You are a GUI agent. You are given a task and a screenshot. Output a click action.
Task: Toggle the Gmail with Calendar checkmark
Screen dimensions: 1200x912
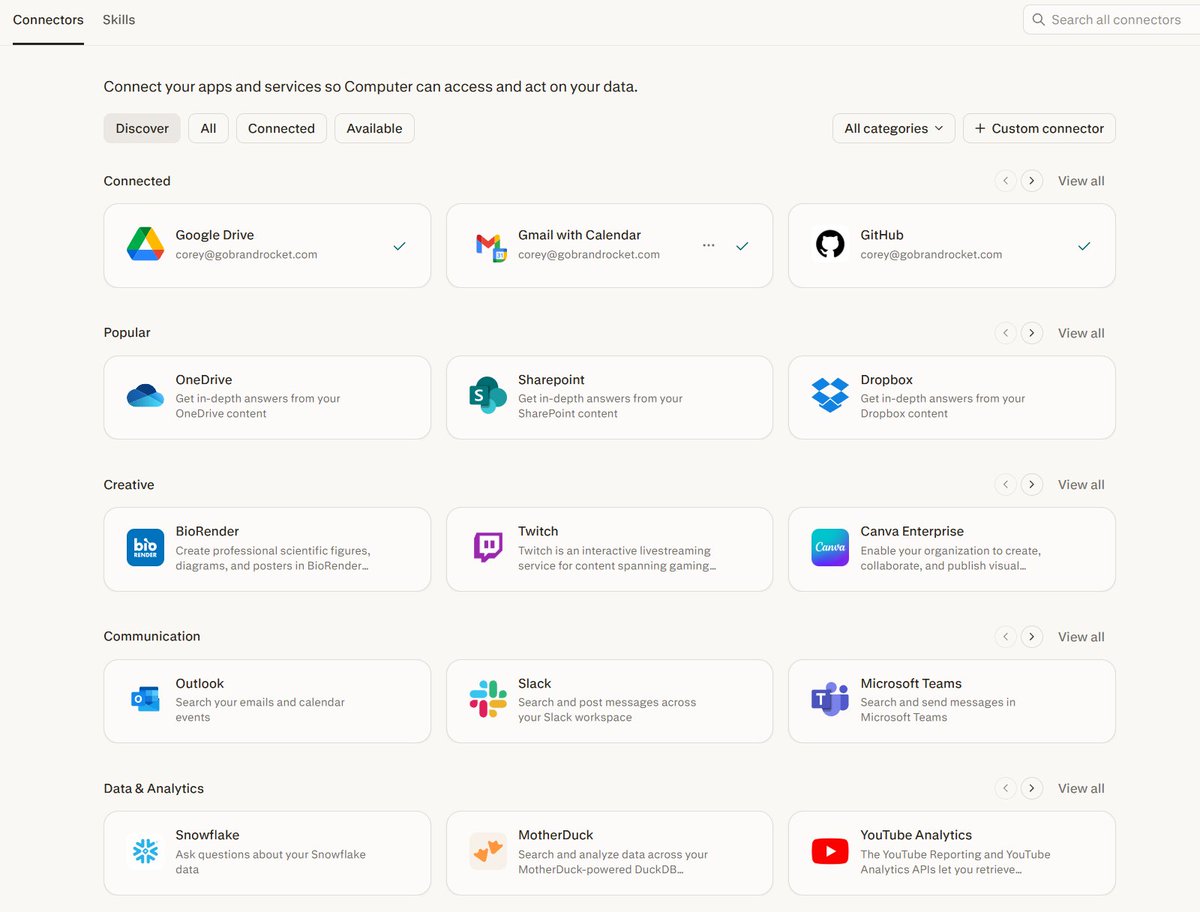click(742, 246)
